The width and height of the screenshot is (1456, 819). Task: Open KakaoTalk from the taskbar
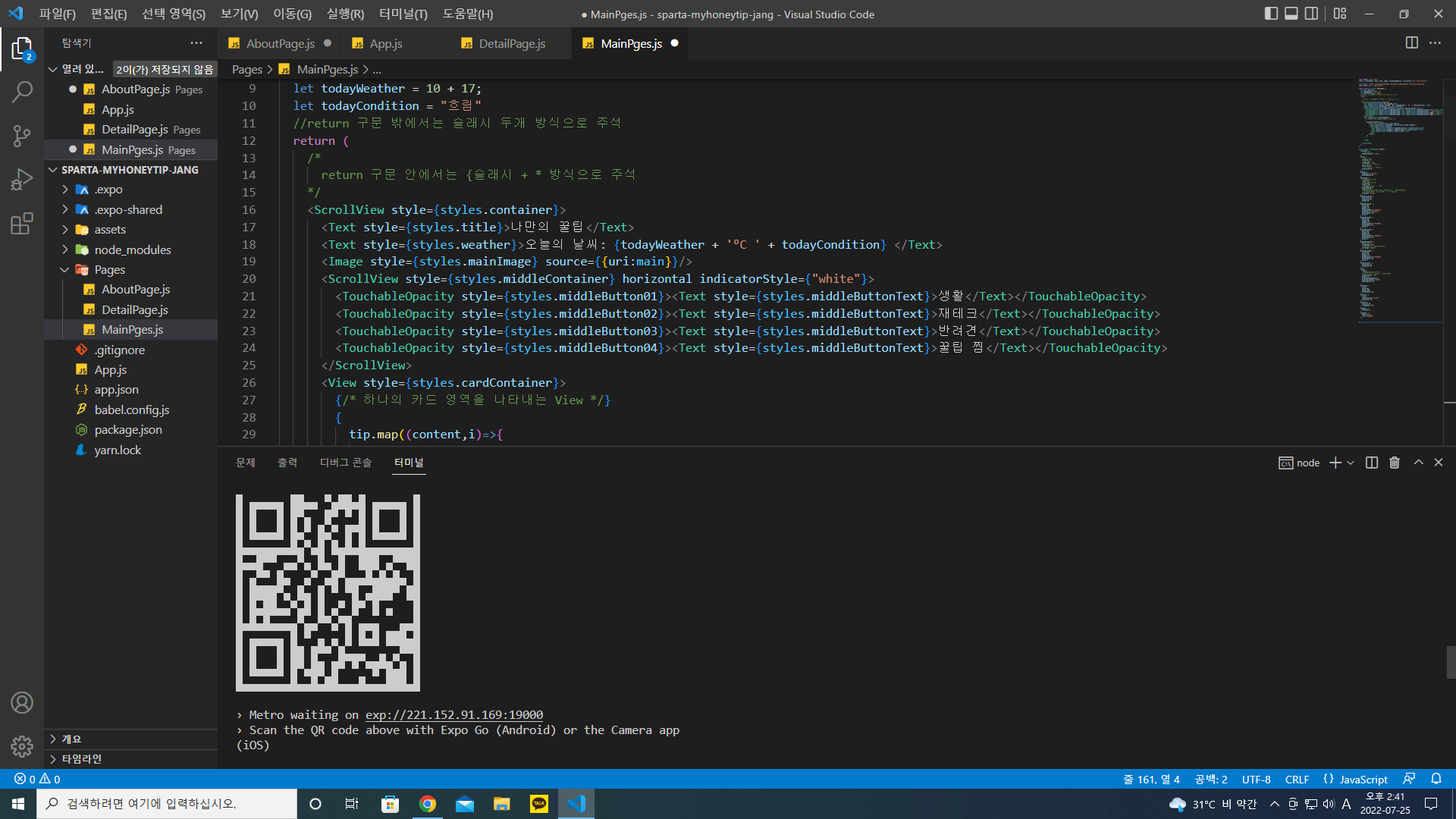click(x=539, y=804)
